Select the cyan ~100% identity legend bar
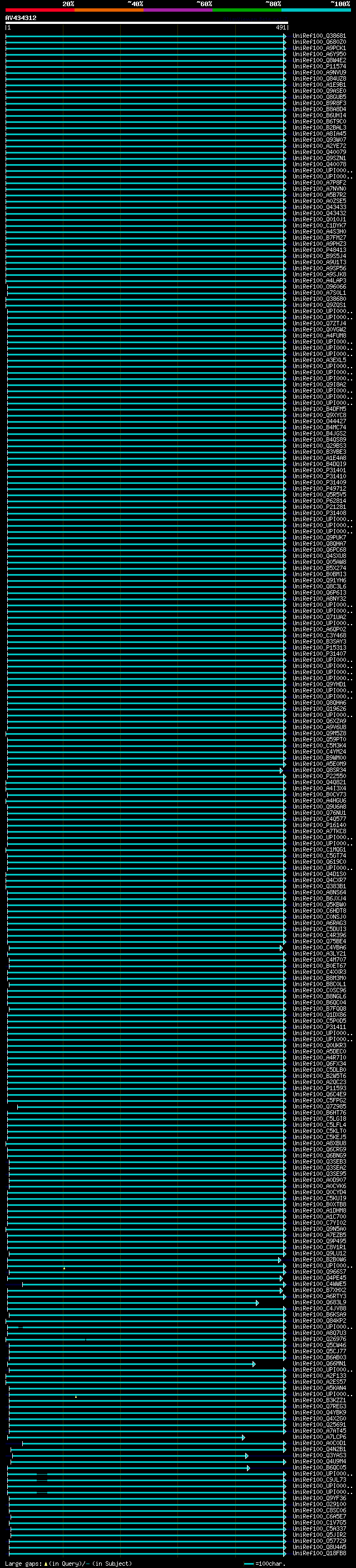Viewport: 356px width, 1568px height. pyautogui.click(x=317, y=10)
